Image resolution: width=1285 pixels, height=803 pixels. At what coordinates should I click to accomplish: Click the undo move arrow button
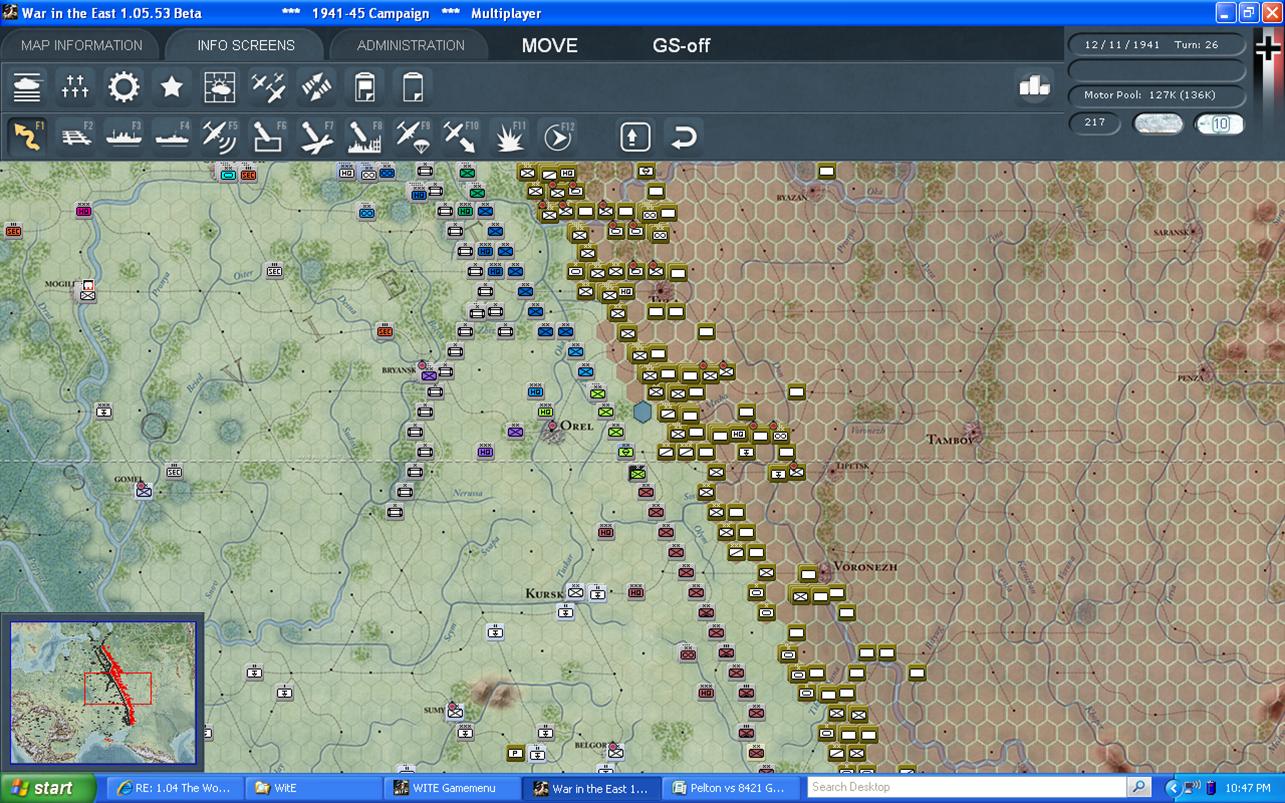click(x=683, y=137)
